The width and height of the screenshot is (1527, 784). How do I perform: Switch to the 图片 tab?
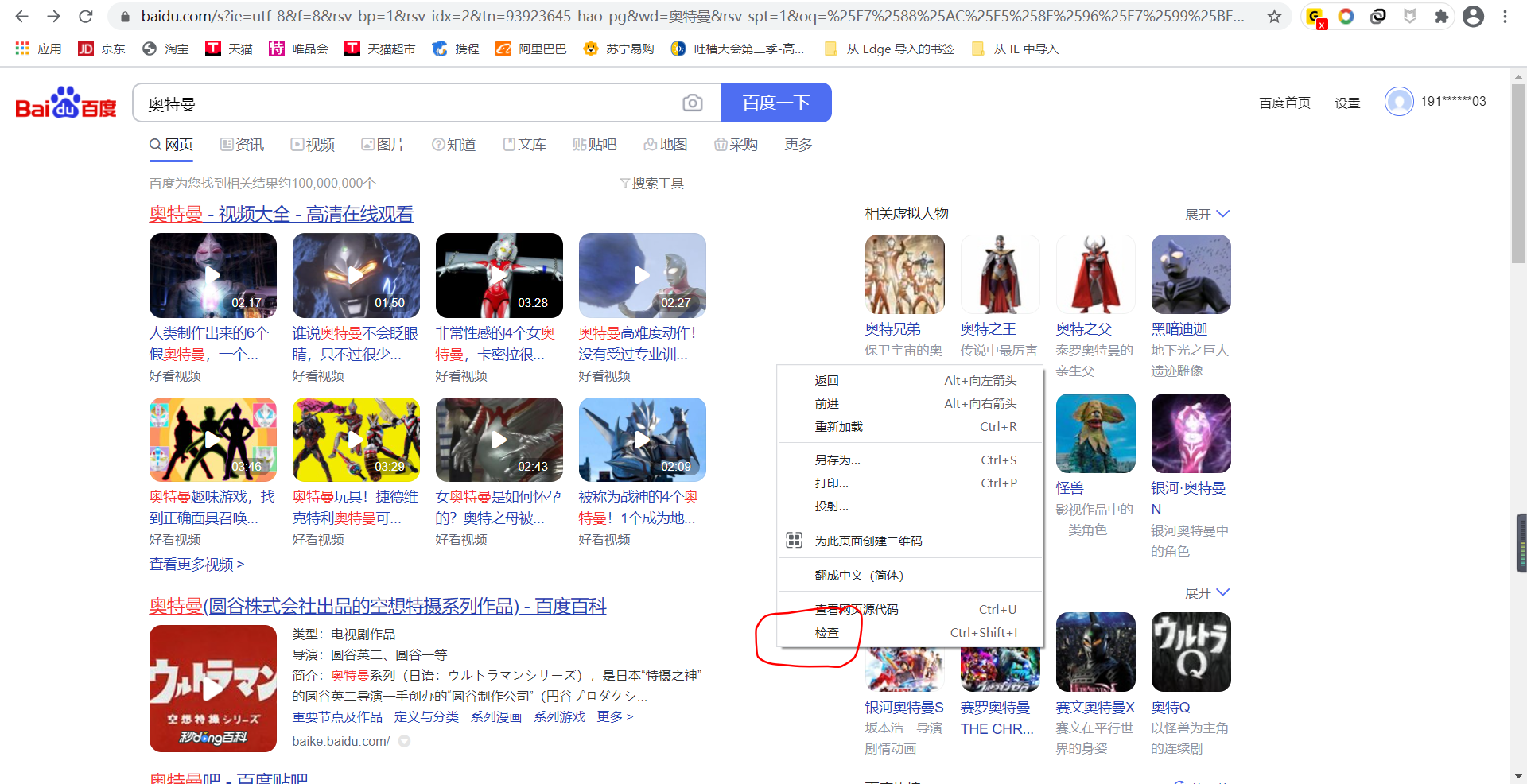click(383, 145)
